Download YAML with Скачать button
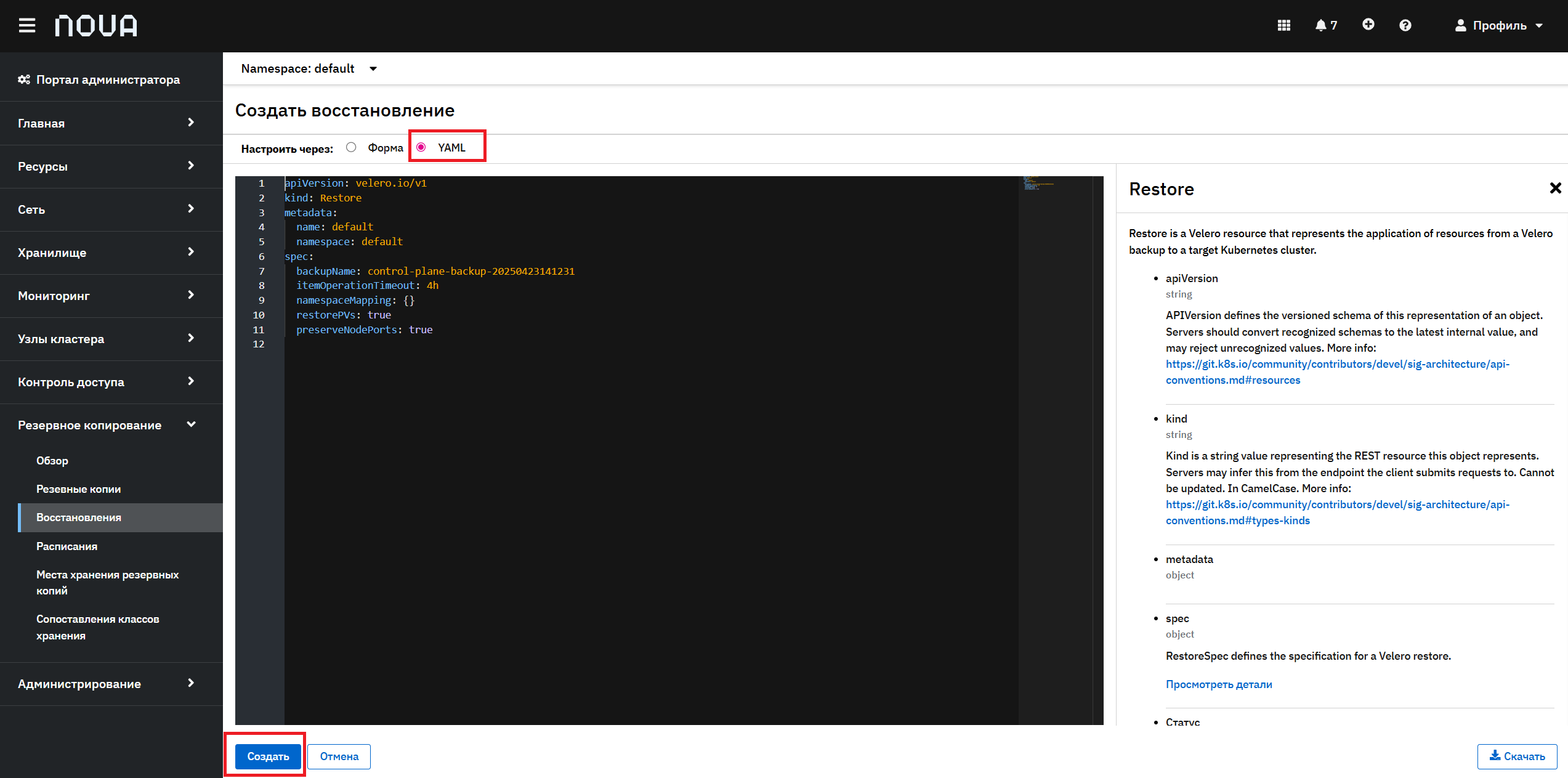This screenshot has width=1568, height=778. (x=1517, y=756)
